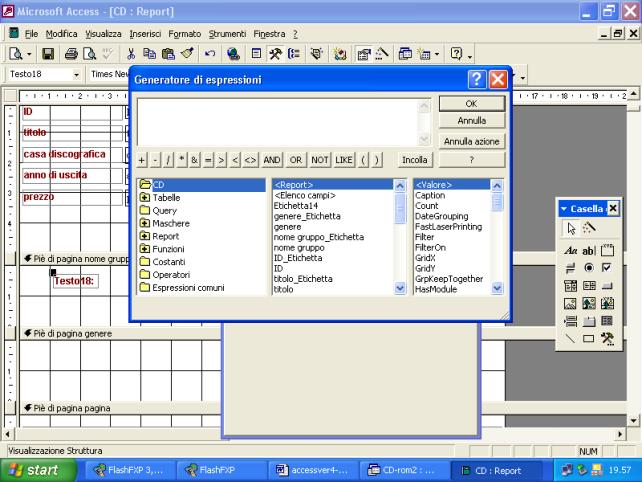Toggle the Toolbox hammer-wrench toolbar icon
Image resolution: width=642 pixels, height=482 pixels.
pyautogui.click(x=275, y=54)
